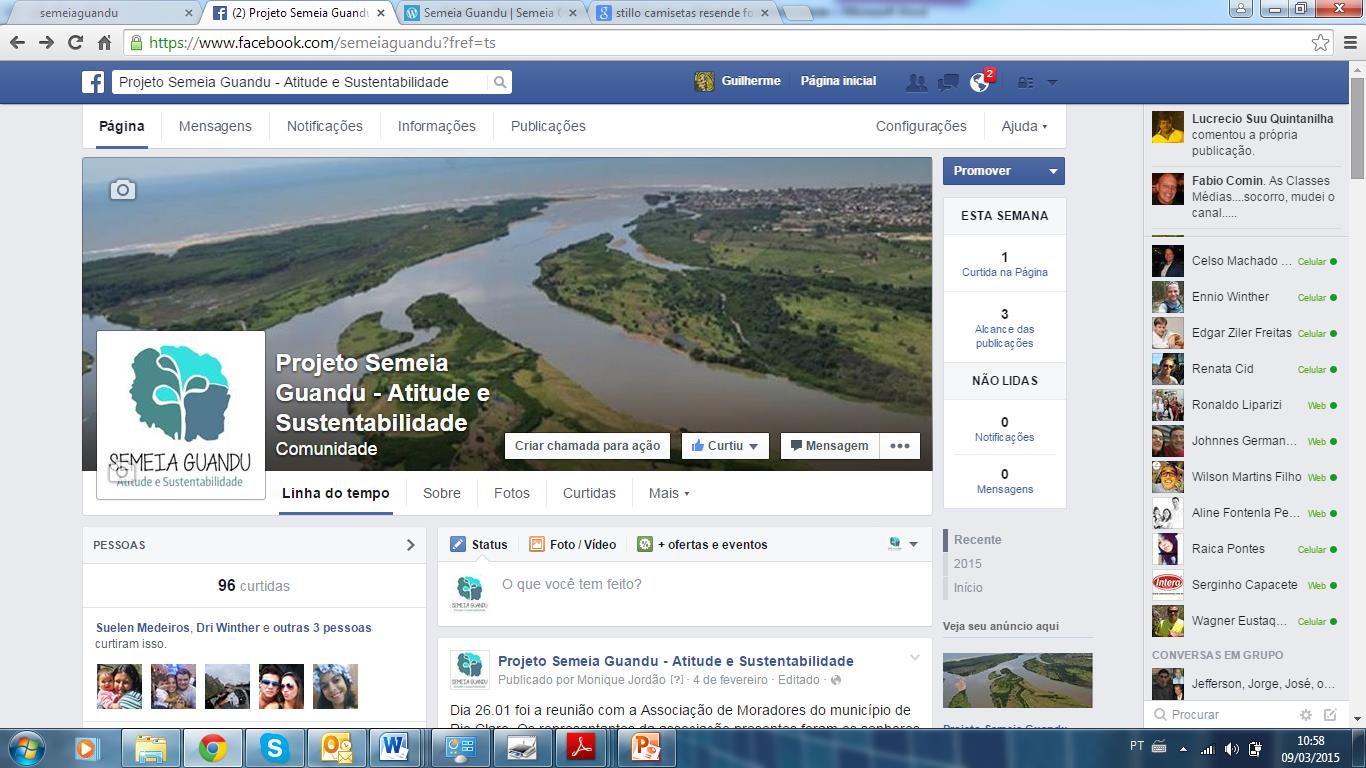
Task: Click the browser address bar
Action: [718, 43]
